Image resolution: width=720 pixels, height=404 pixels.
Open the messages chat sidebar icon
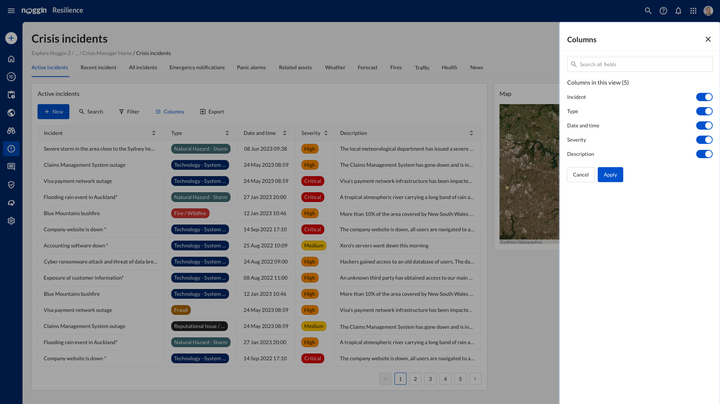[x=11, y=167]
